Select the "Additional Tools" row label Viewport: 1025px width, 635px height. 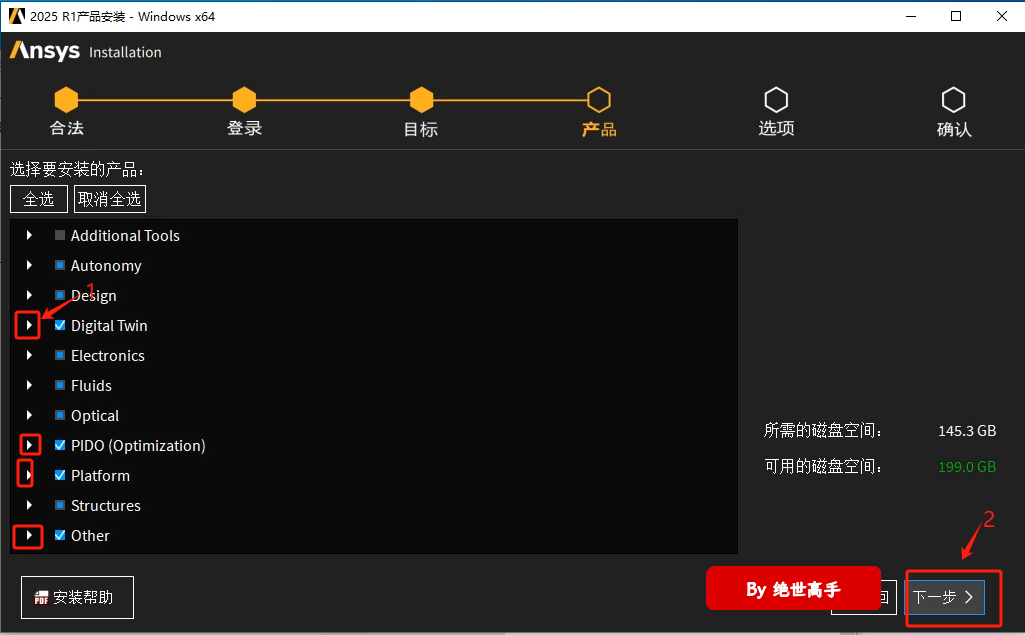pos(125,235)
